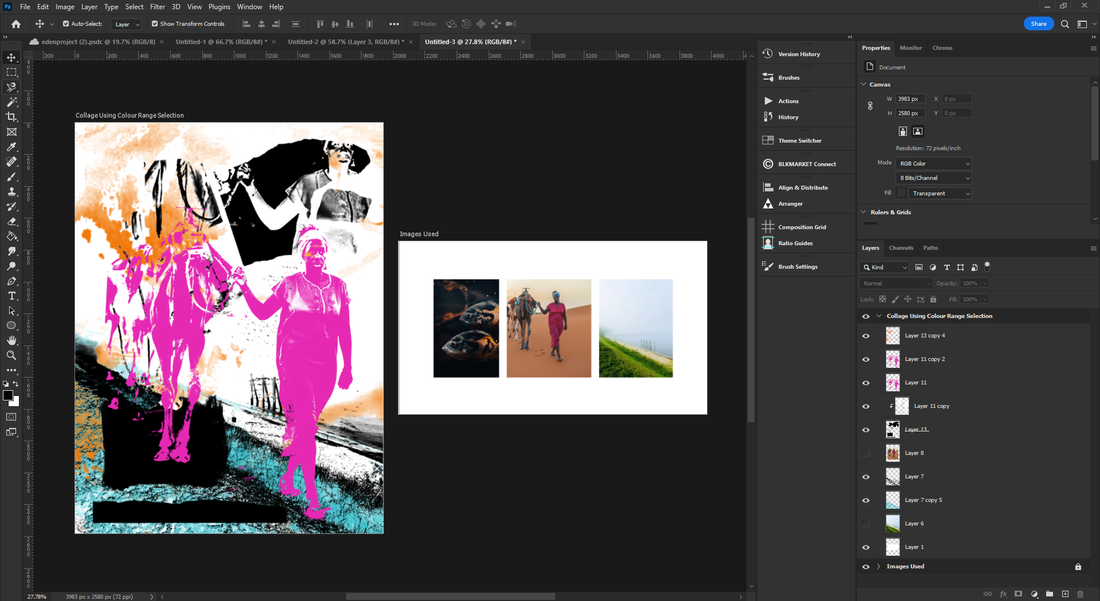The image size is (1100, 601).
Task: Select the Horizontal Type tool
Action: tap(11, 296)
